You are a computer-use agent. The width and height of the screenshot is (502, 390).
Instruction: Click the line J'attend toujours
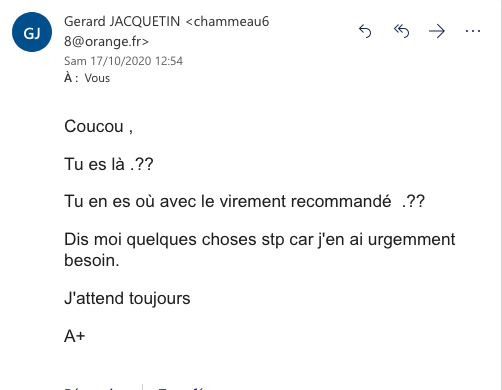pyautogui.click(x=127, y=298)
